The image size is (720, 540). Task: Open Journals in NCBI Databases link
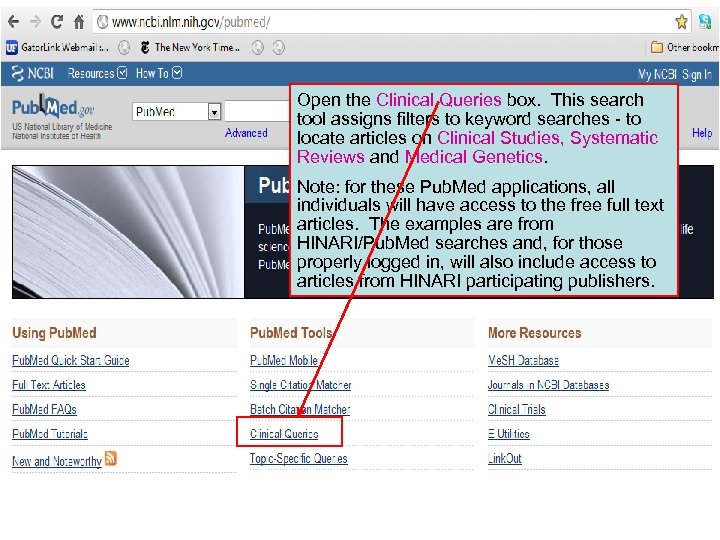point(549,385)
